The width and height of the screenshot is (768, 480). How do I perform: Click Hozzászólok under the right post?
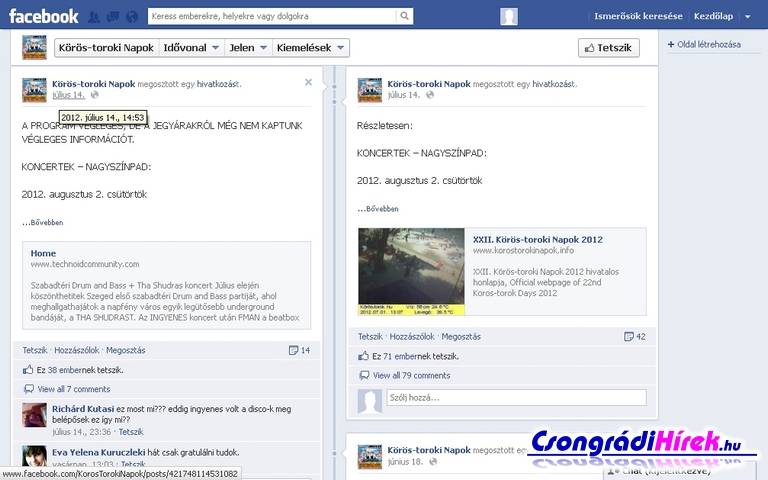click(x=412, y=336)
